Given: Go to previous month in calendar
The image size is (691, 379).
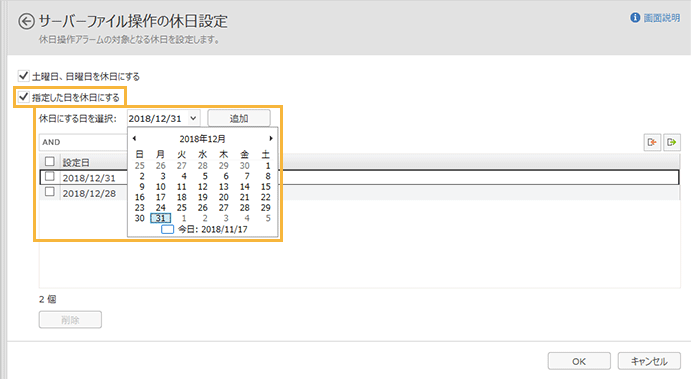Looking at the screenshot, I should (134, 138).
